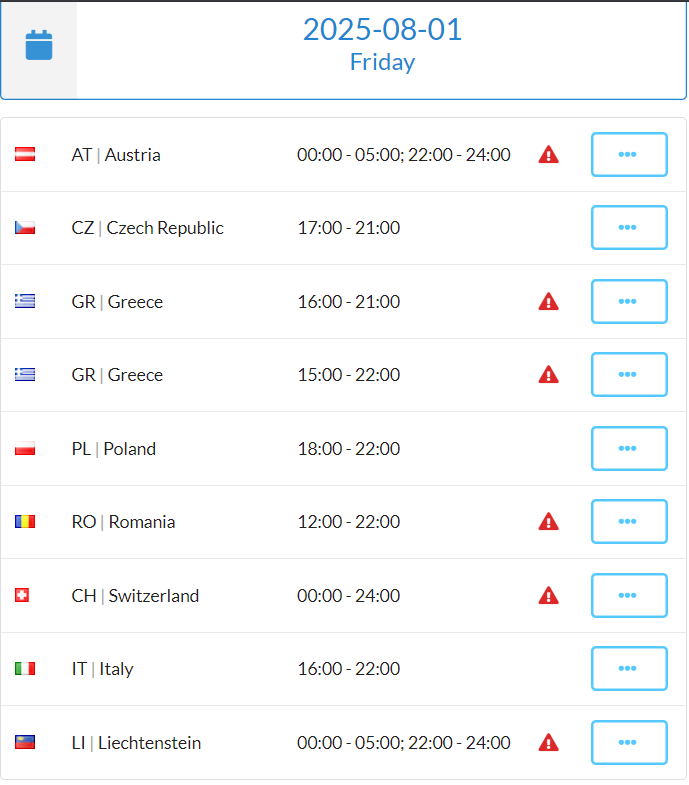Viewport: 689px width, 785px height.
Task: Click the Switzerland warning triangle icon
Action: 548,595
